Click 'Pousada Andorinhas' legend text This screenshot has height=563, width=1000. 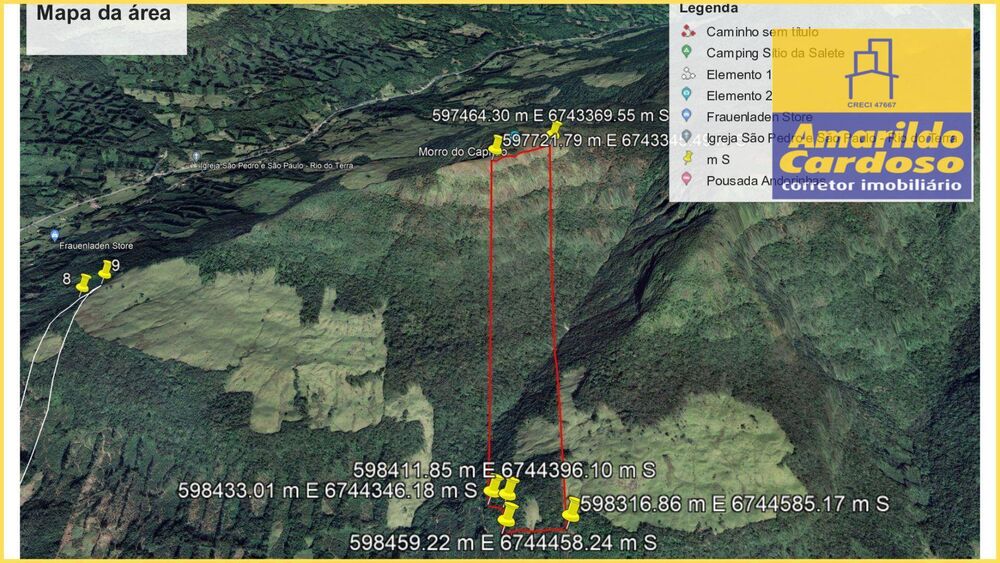[x=765, y=181]
